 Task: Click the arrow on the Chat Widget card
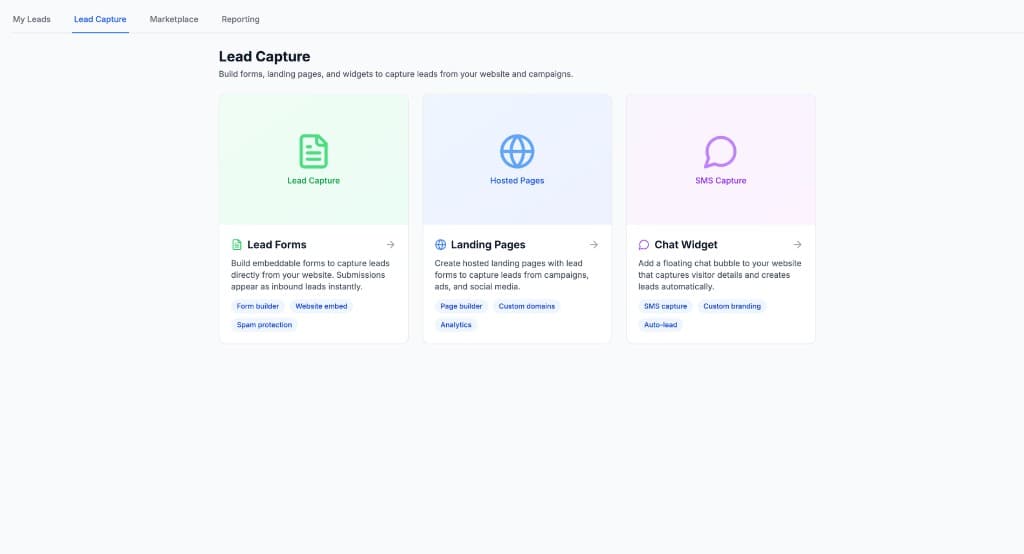pos(797,245)
